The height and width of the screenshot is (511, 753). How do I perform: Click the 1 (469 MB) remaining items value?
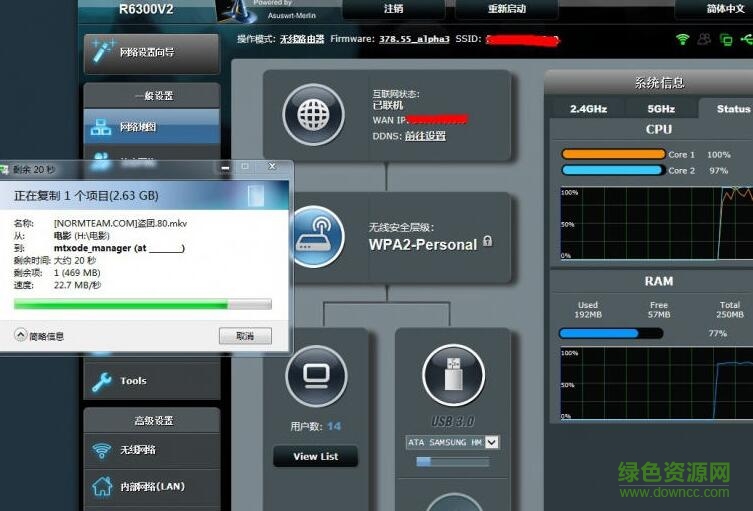point(77,273)
